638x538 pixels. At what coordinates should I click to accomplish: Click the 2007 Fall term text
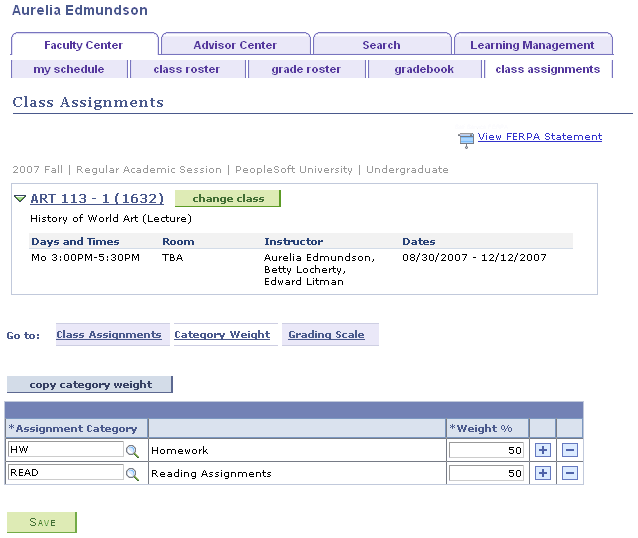[x=37, y=170]
